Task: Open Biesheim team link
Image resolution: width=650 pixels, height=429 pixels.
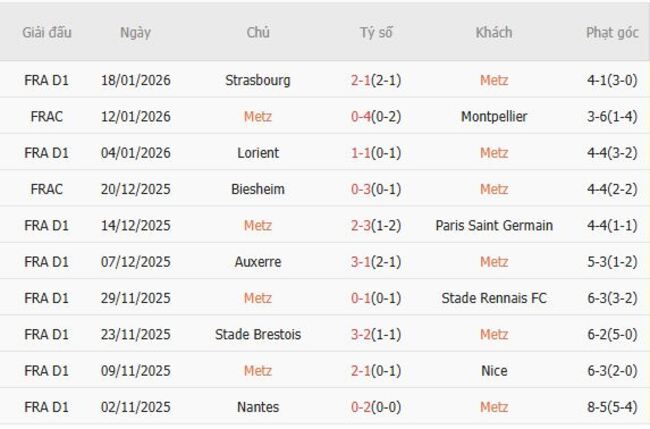Action: coord(258,189)
